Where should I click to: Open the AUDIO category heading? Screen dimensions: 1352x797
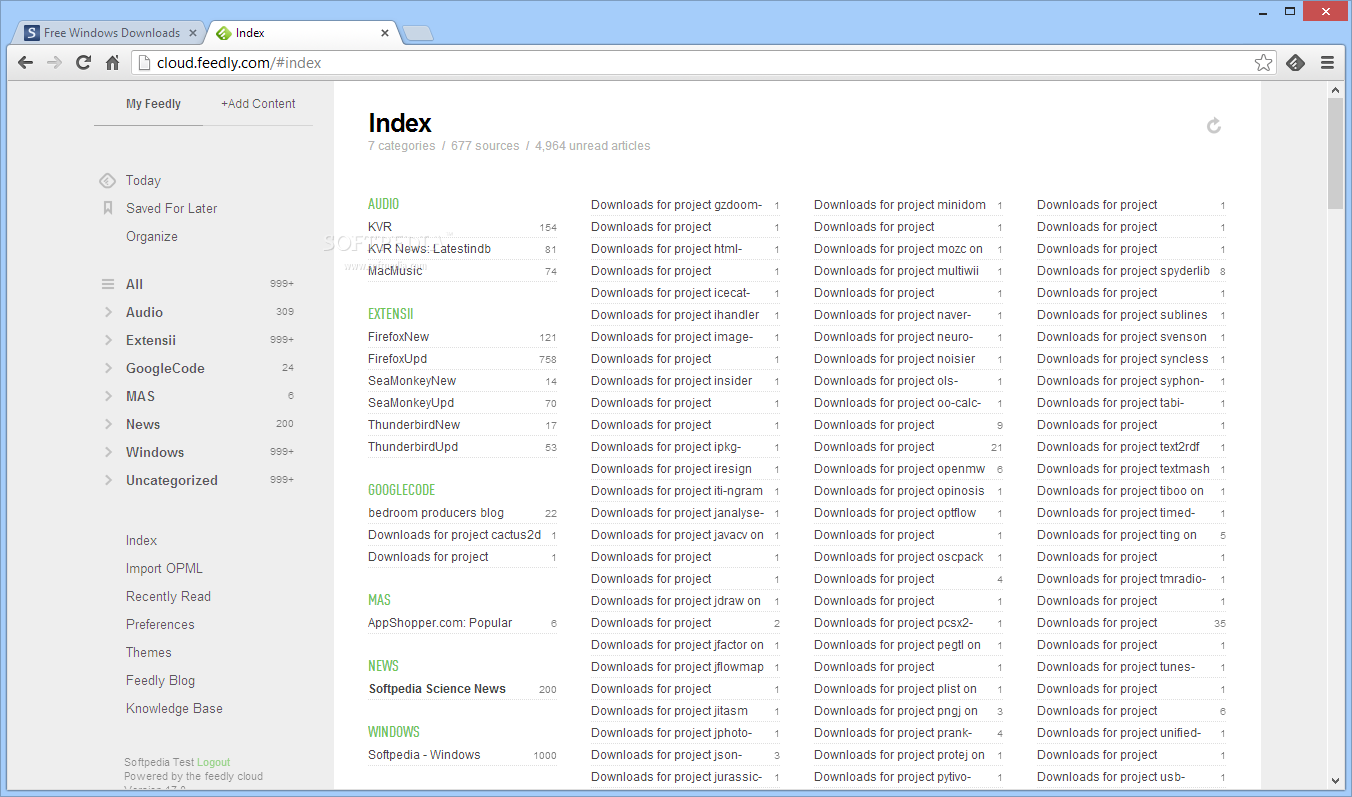click(x=383, y=204)
